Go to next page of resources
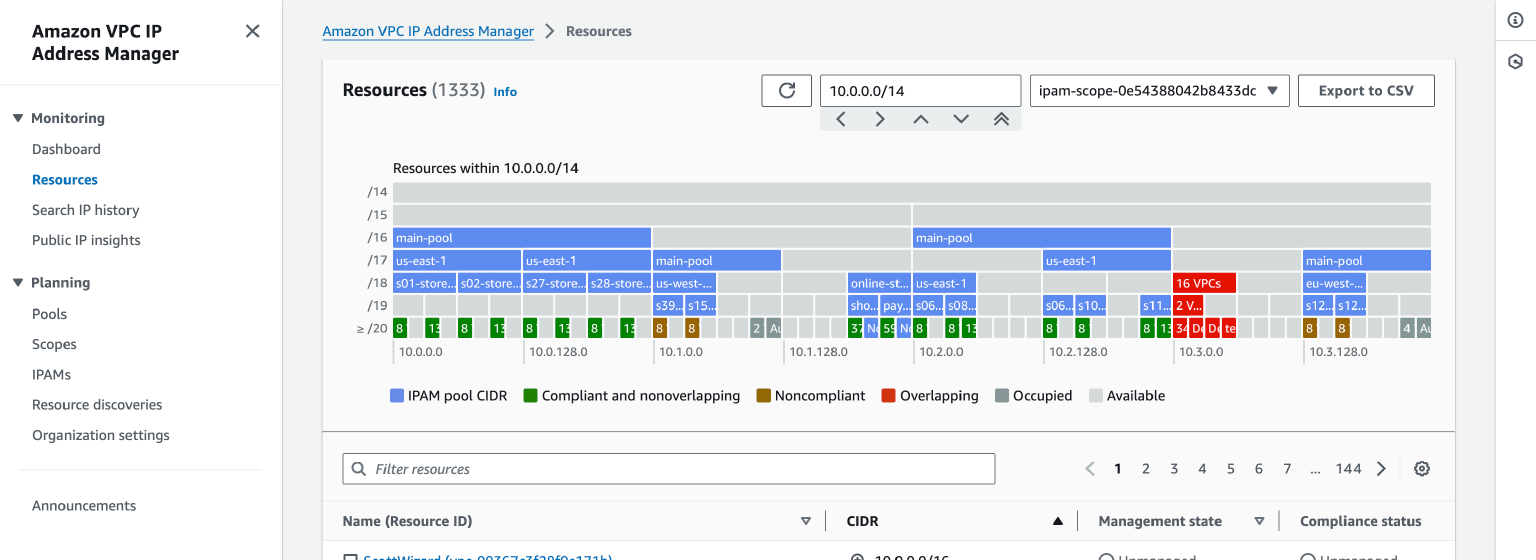Screen dimensions: 1536x560 click(1381, 468)
